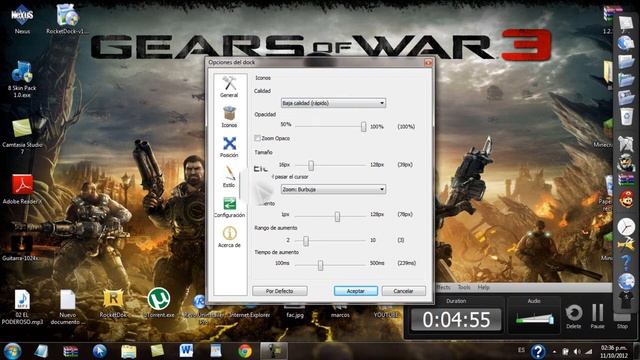
Task: Open the Effects menu in the recorder
Action: click(x=442, y=287)
